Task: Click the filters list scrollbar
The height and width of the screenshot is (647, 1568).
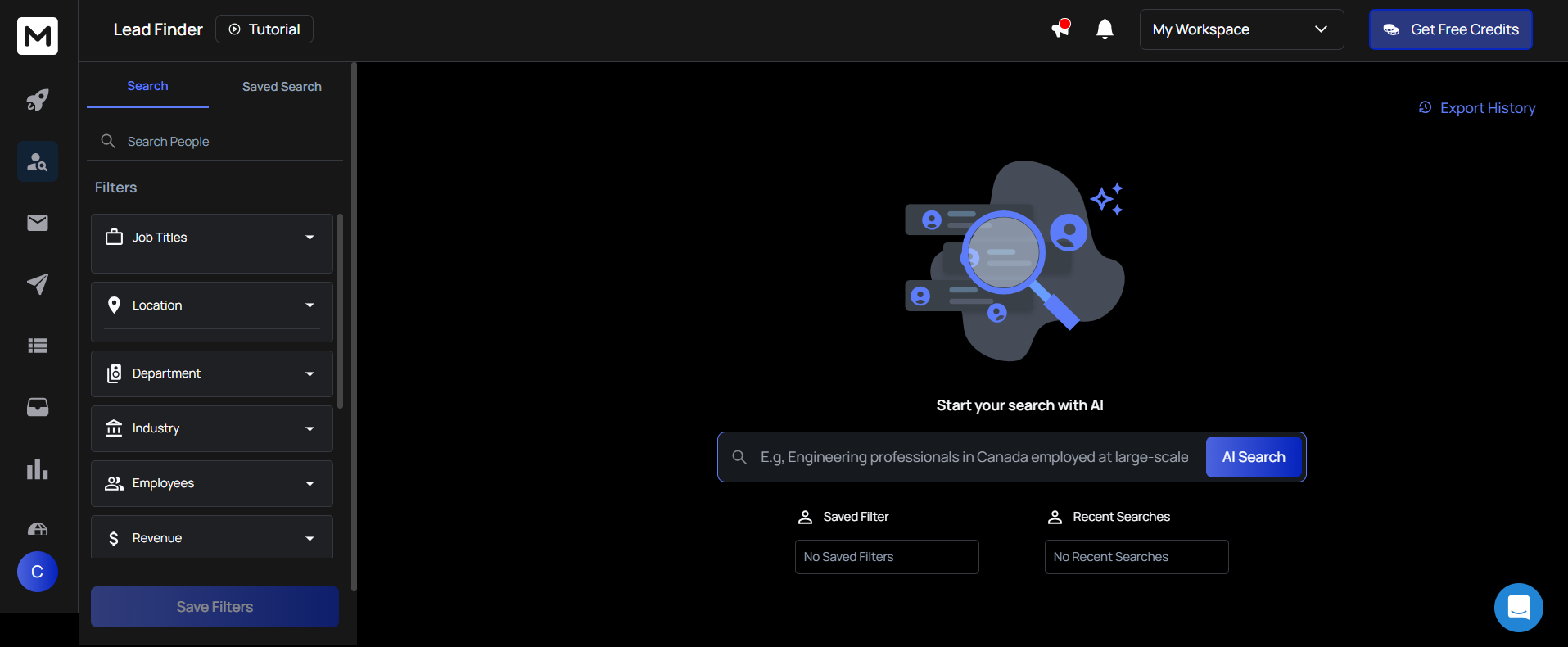Action: coord(340,311)
